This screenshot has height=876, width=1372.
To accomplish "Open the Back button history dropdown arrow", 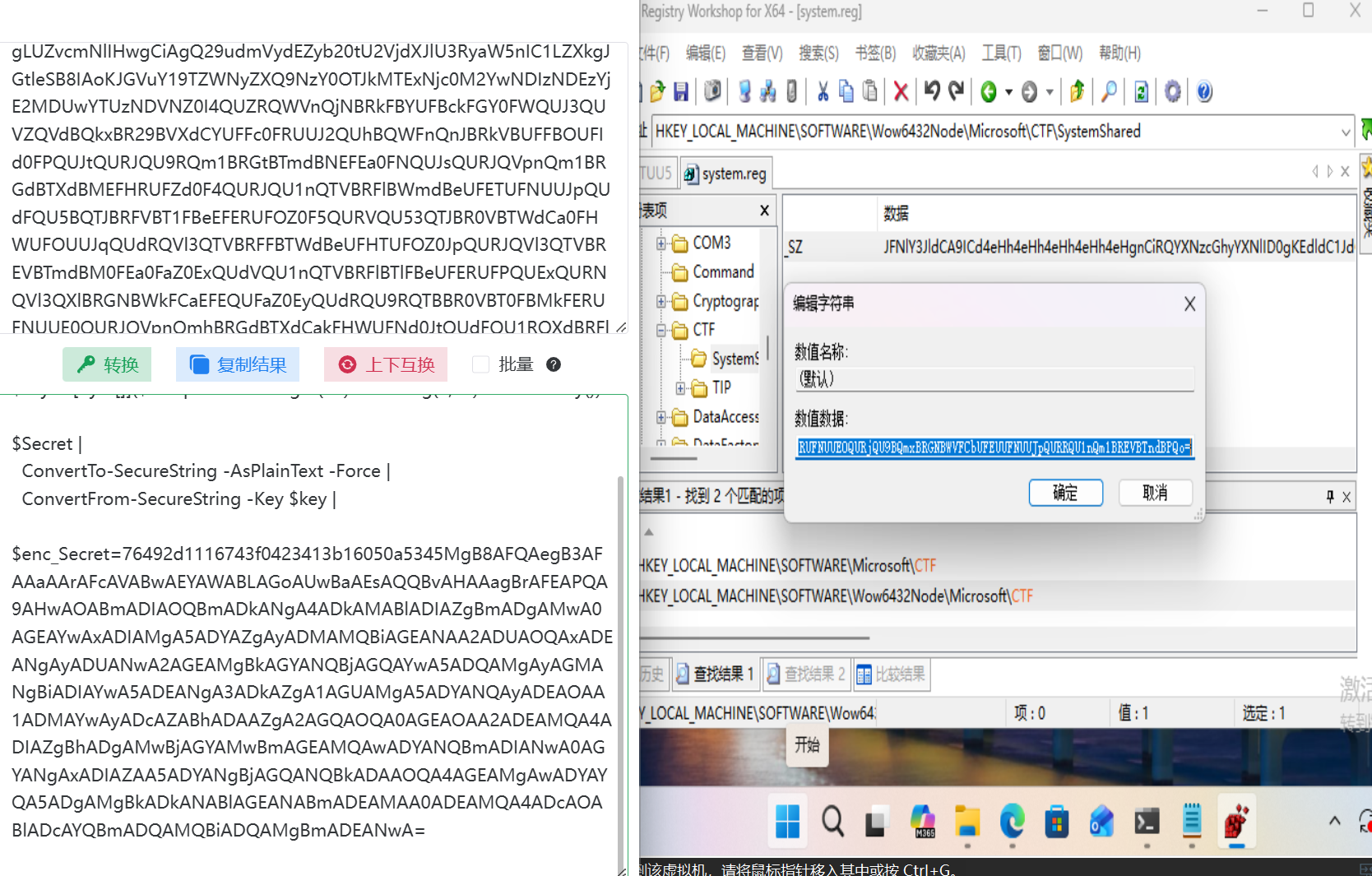I will point(1008,92).
